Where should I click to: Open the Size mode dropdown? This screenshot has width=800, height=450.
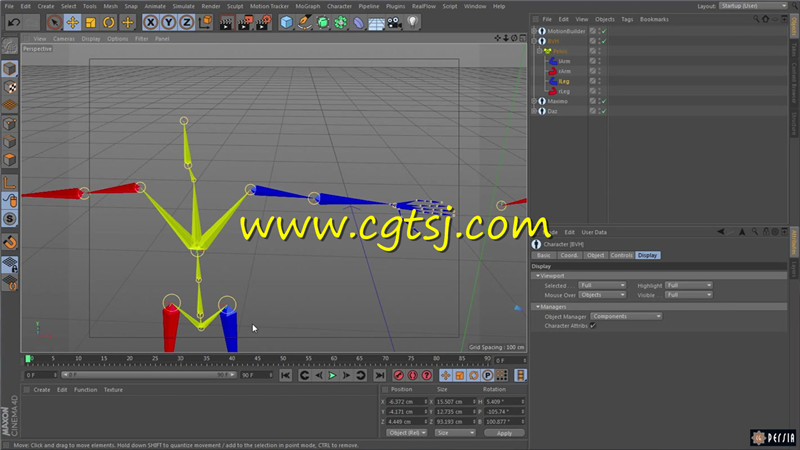(455, 433)
